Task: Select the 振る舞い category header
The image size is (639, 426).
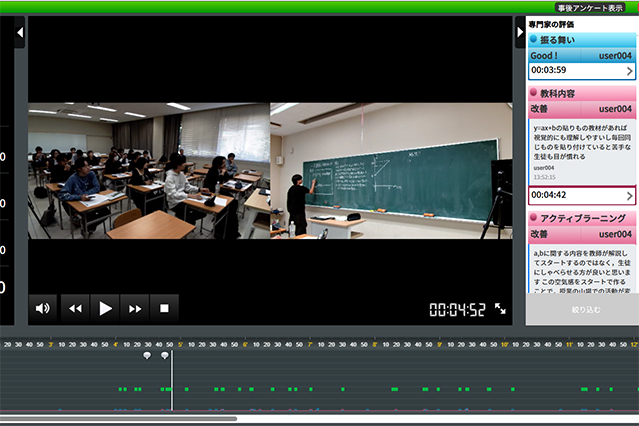Action: (581, 39)
